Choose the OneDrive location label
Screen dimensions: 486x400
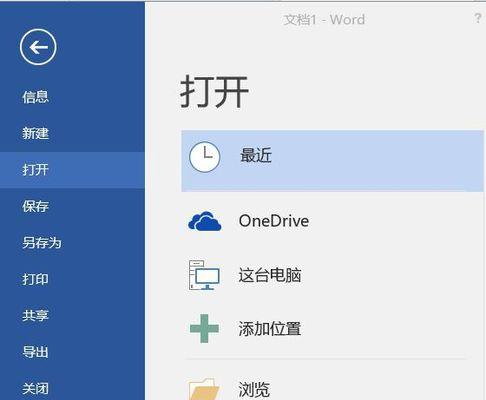274,221
